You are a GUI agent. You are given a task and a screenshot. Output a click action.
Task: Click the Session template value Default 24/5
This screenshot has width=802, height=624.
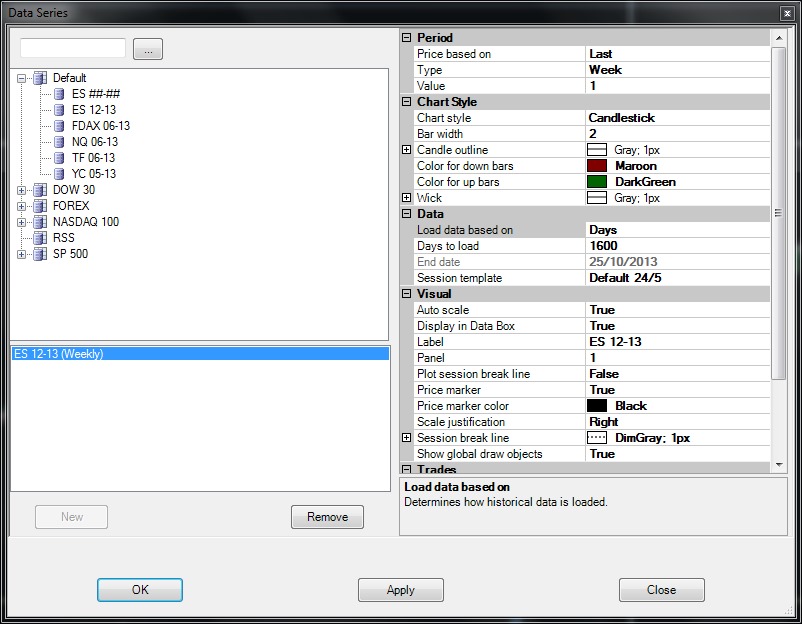(625, 278)
